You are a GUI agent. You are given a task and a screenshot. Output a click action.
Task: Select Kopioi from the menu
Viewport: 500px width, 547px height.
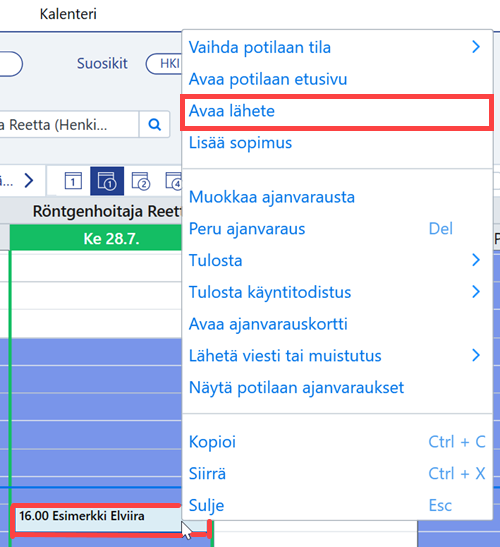pos(337,442)
